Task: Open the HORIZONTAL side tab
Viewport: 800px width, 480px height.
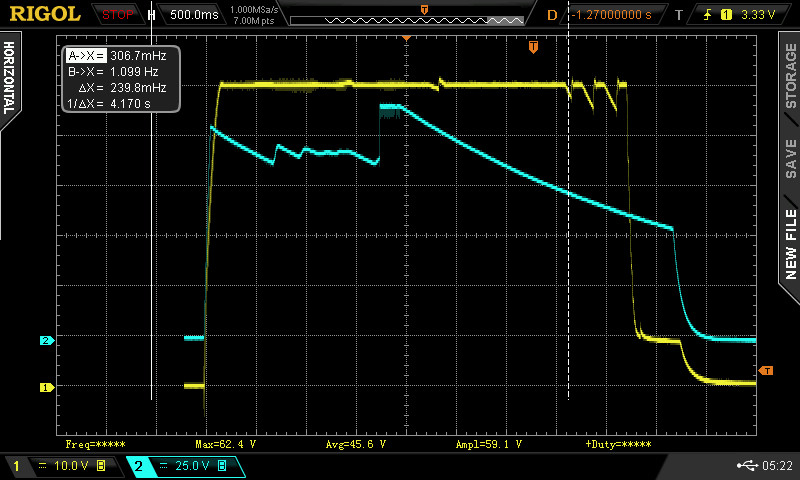Action: 9,78
